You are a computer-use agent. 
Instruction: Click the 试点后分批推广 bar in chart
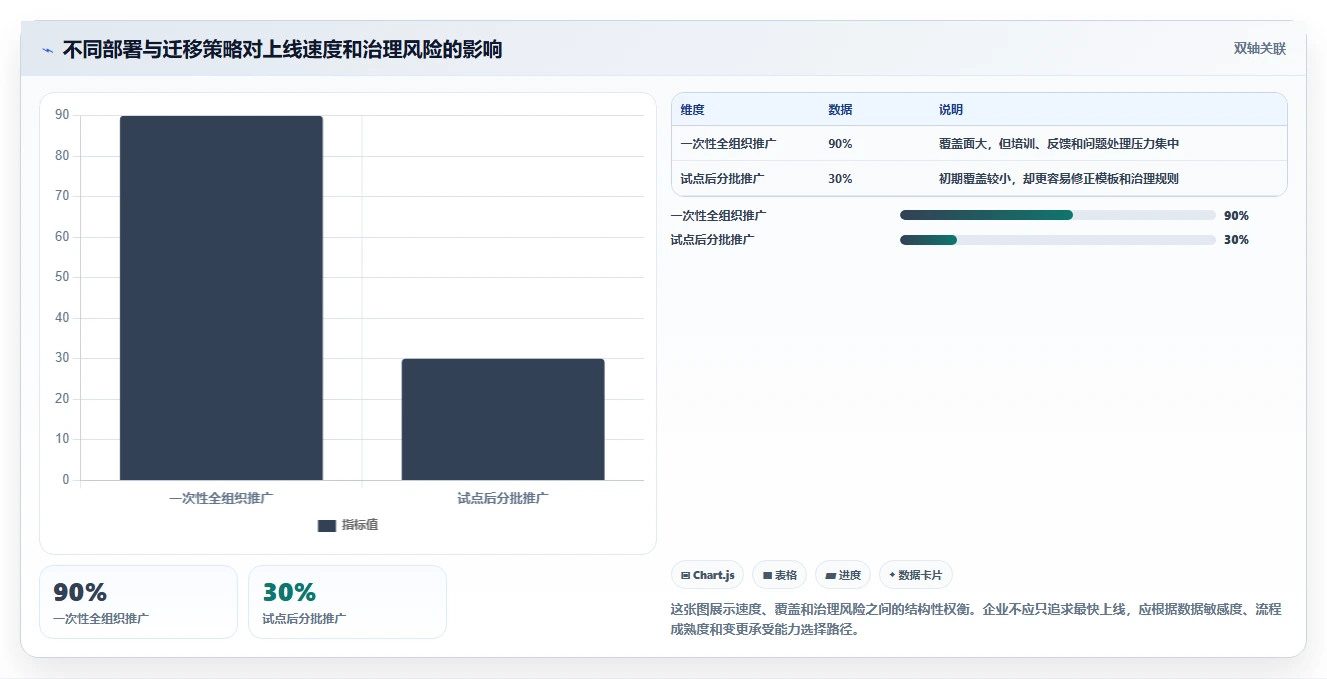coord(503,419)
